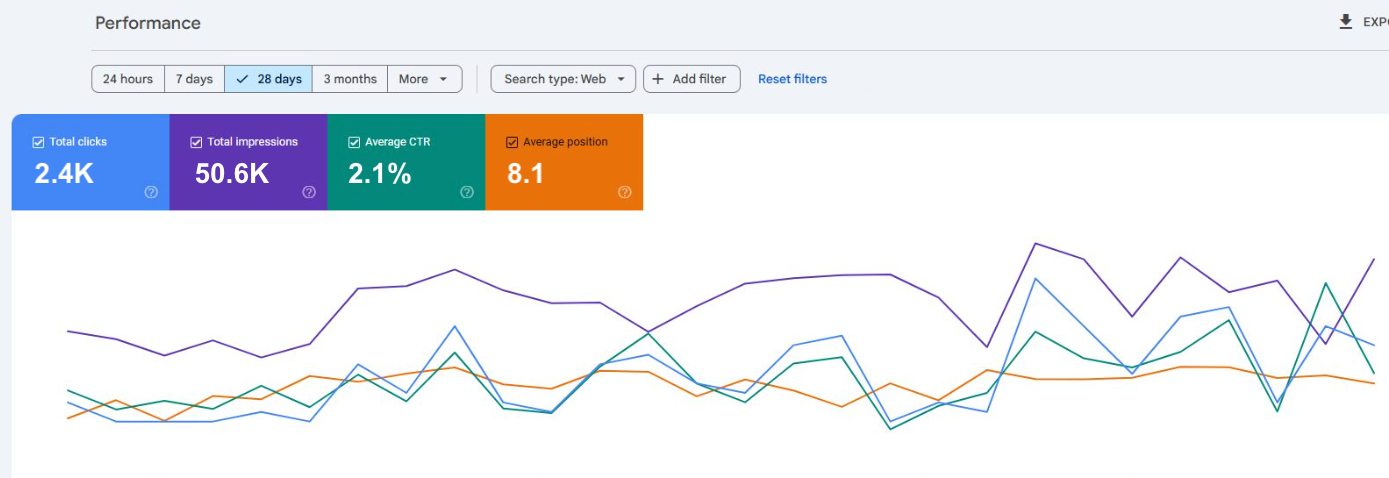Image resolution: width=1389 pixels, height=478 pixels.
Task: Toggle the Average position checkbox
Action: 512,142
